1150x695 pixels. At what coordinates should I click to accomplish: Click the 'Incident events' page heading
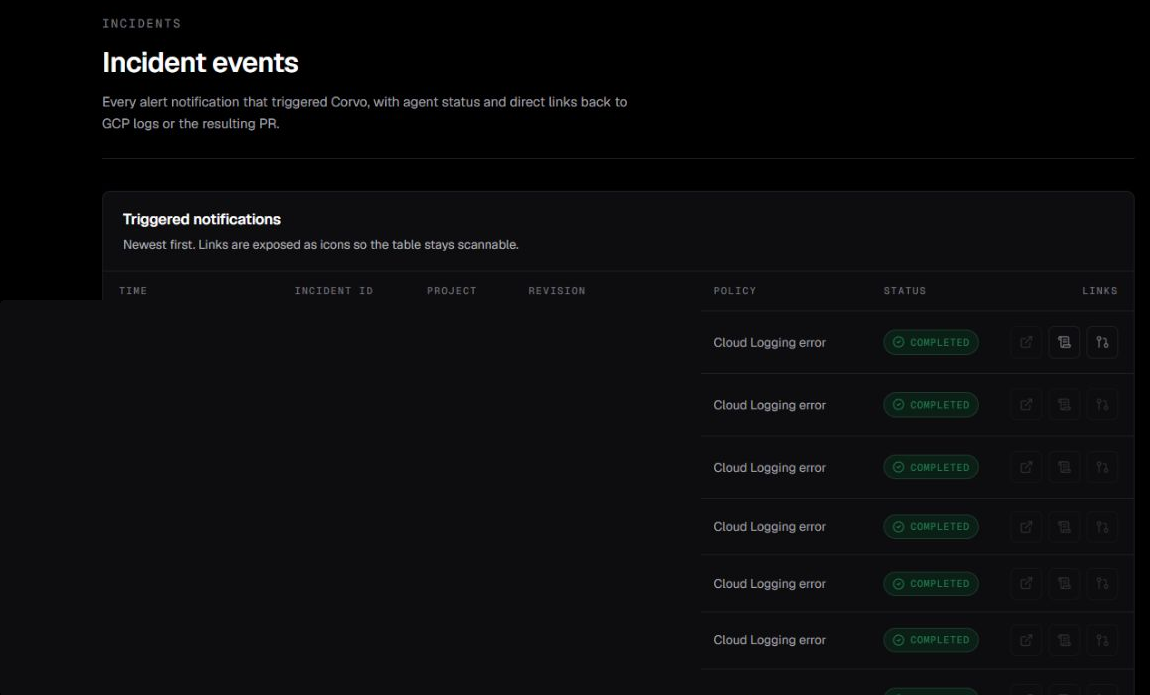pos(200,63)
